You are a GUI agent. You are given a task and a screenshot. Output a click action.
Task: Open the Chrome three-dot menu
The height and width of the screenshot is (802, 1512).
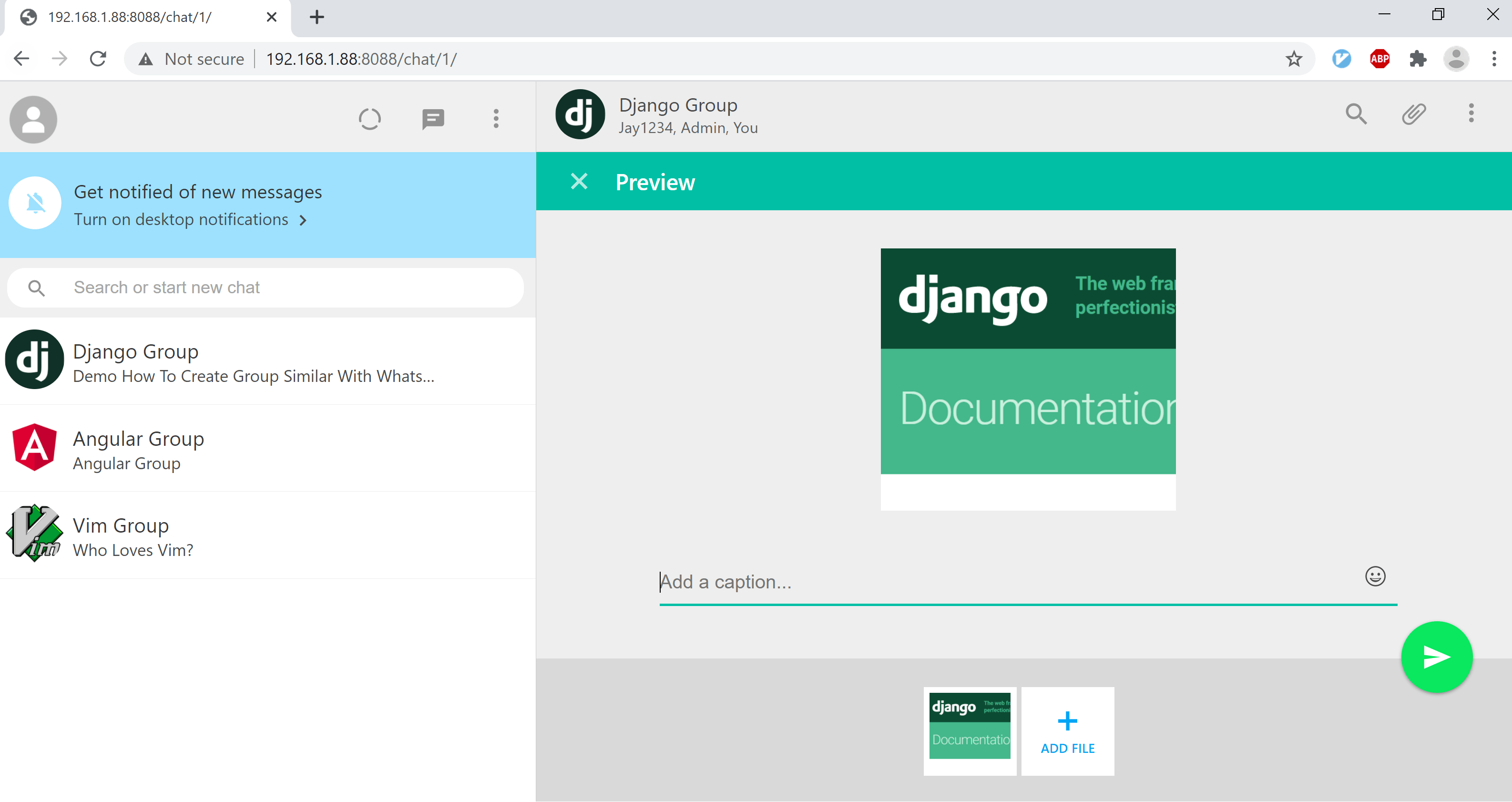coord(1494,59)
